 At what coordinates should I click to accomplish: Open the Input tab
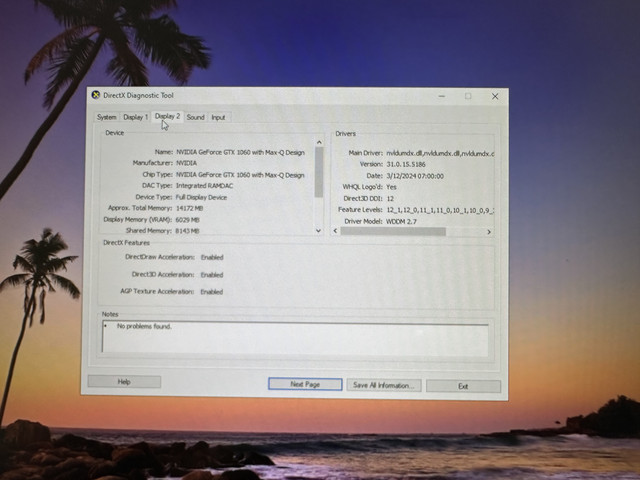pyautogui.click(x=218, y=118)
